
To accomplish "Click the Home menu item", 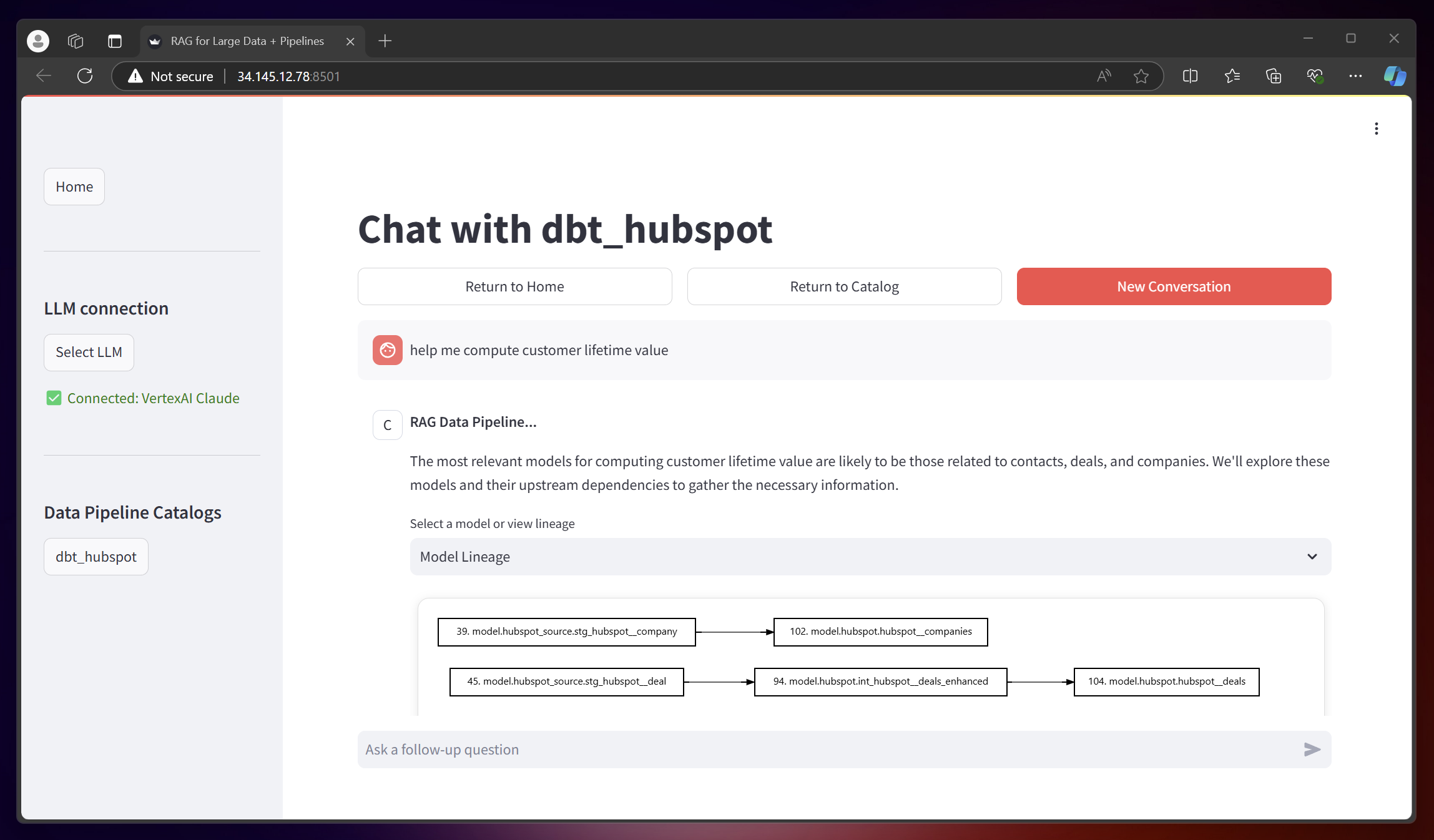I will pos(74,186).
